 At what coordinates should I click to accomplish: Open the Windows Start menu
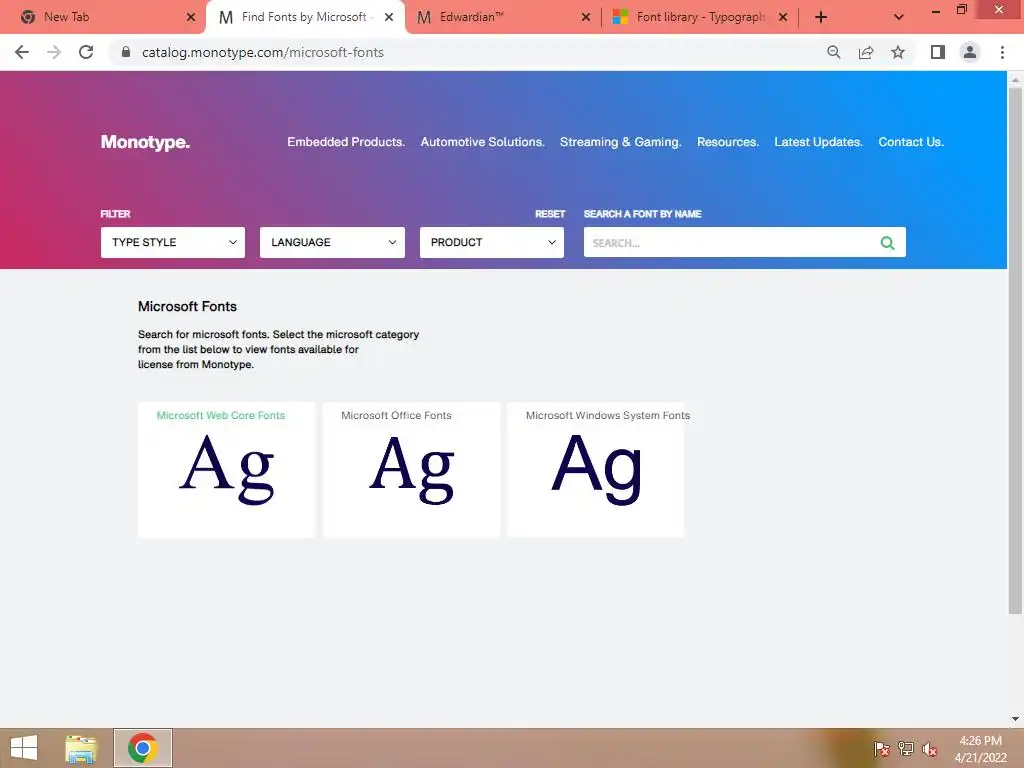(x=24, y=748)
